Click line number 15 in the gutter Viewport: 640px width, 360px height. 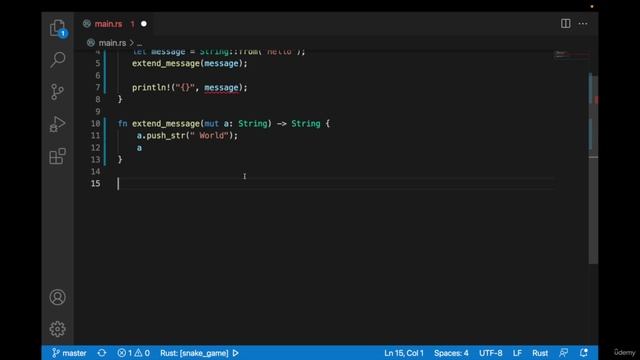(x=96, y=184)
